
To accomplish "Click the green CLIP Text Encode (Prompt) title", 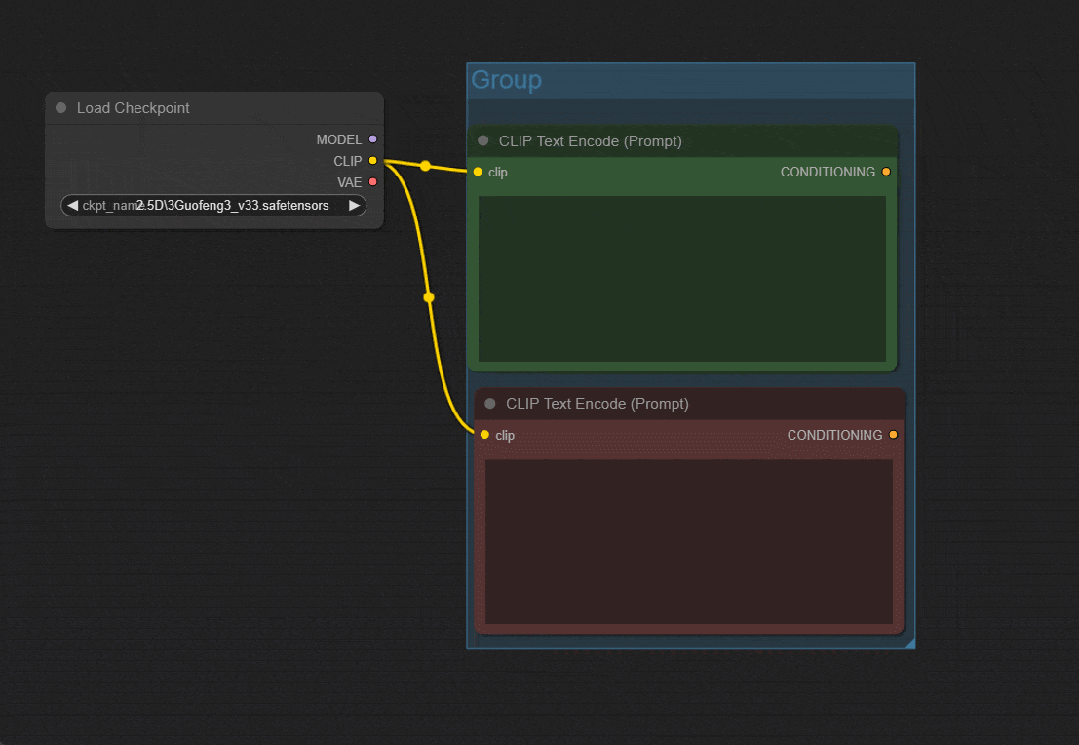I will (590, 141).
